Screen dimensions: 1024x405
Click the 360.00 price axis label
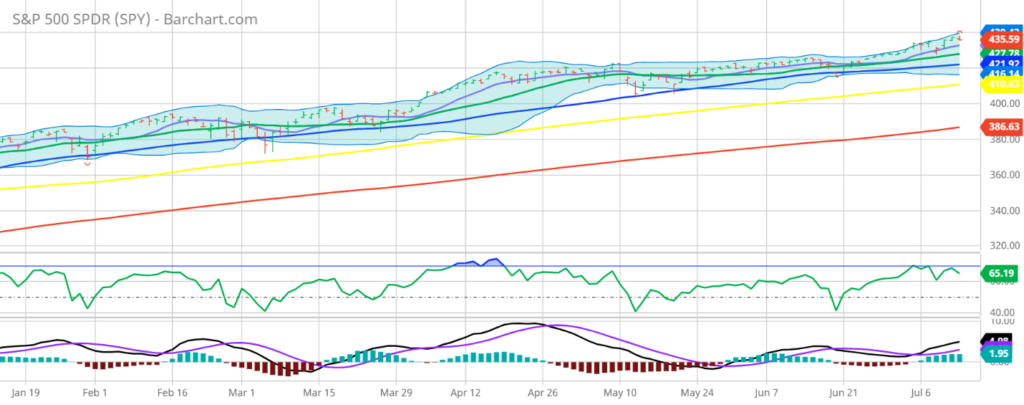coord(1003,175)
